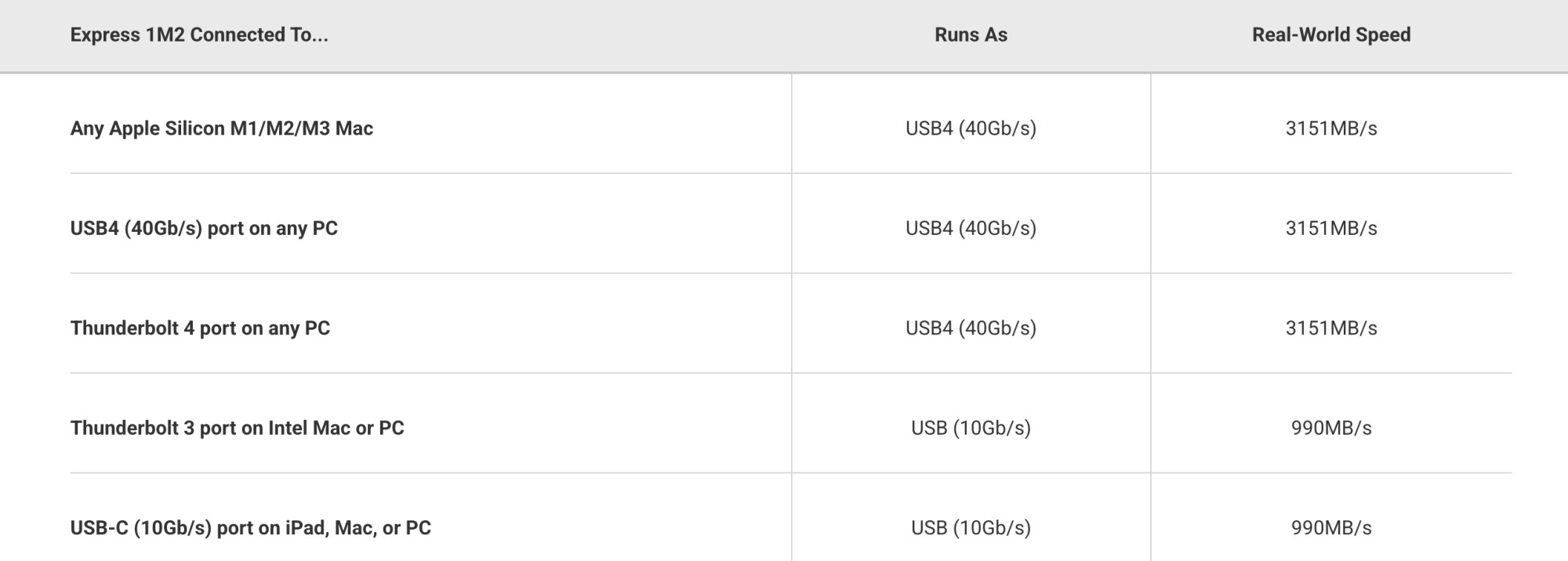
Task: Click Runs As value for Apple Silicon Mac row
Action: point(971,128)
